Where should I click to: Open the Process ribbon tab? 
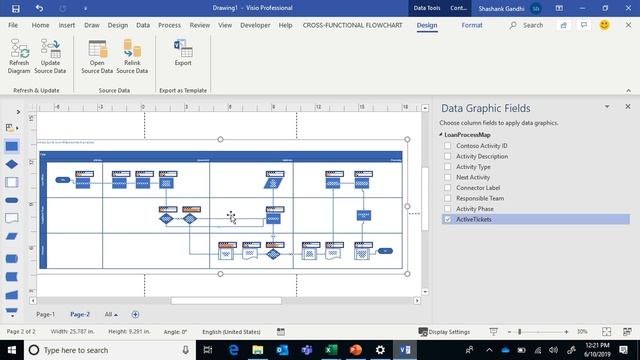169,25
